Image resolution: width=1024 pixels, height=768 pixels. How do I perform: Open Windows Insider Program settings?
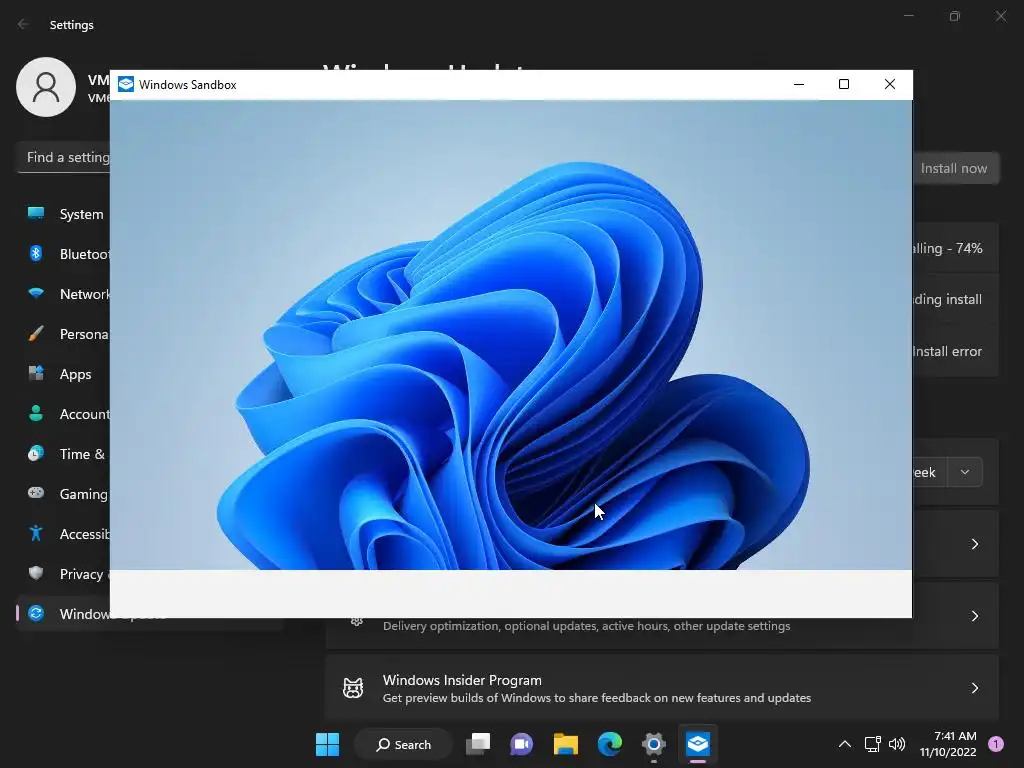[x=662, y=688]
